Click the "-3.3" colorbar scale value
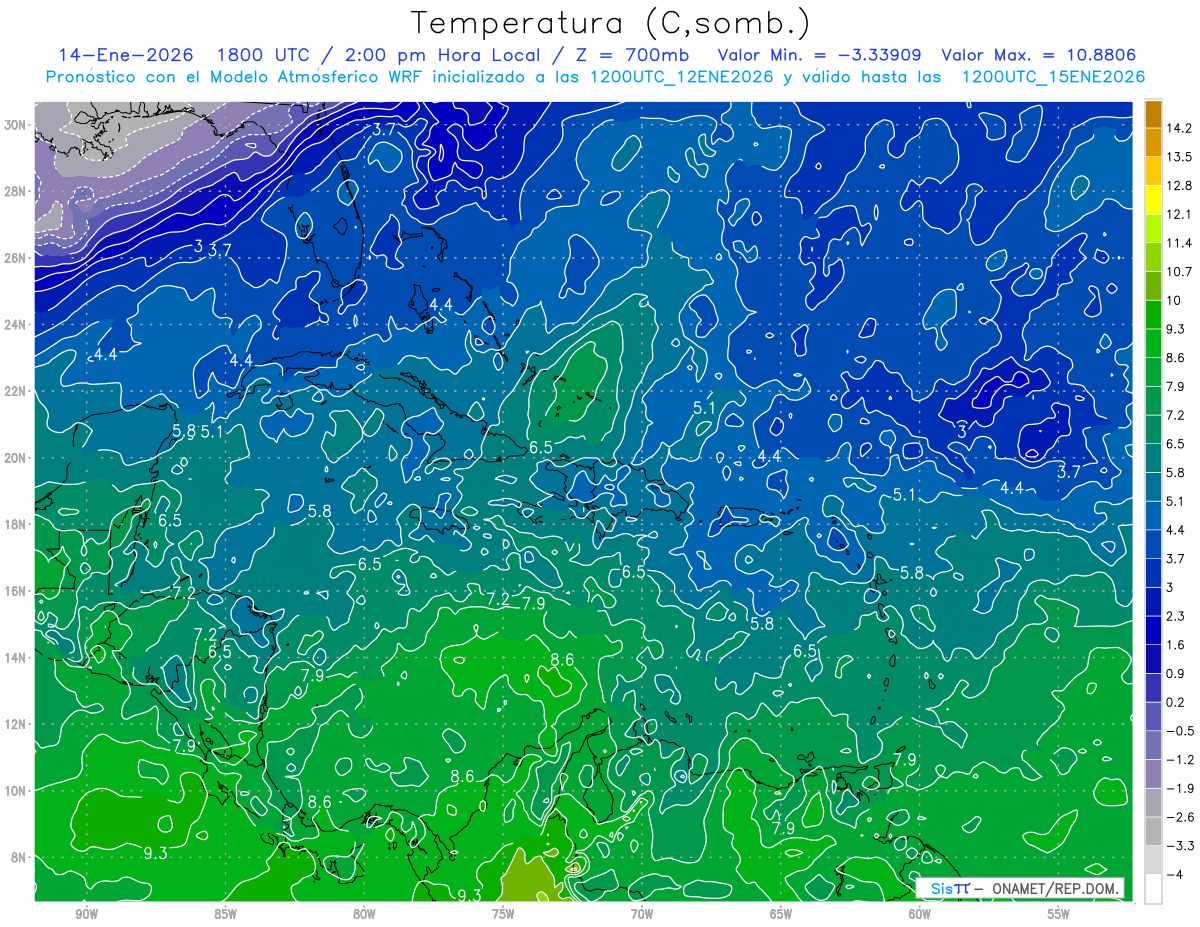Viewport: 1200px width, 927px height. (x=1179, y=846)
